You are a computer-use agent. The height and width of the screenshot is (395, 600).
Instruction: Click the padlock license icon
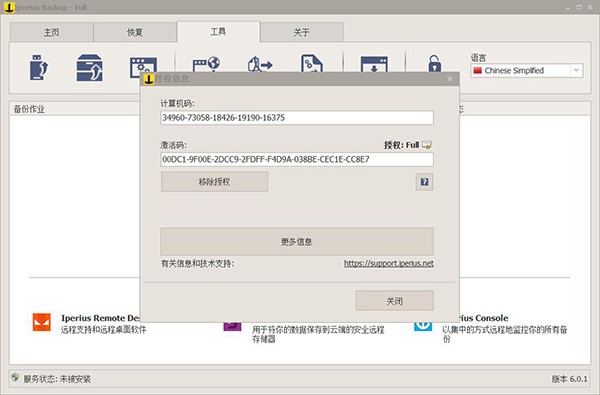pos(434,64)
